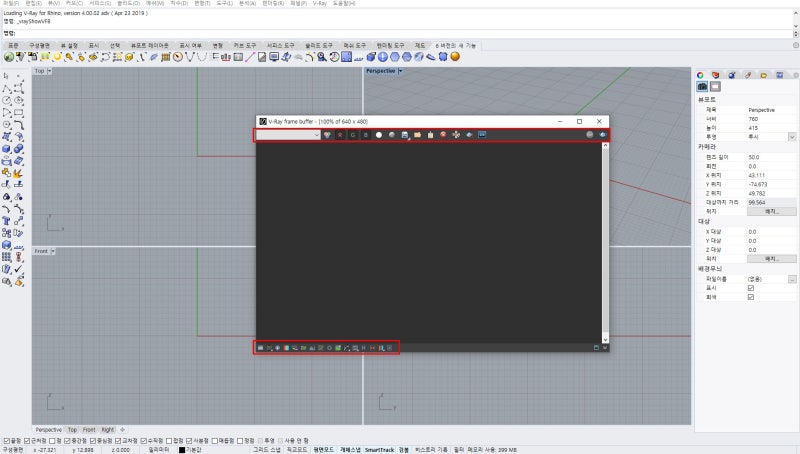Image resolution: width=800 pixels, height=454 pixels.
Task: Switch to blue channel in V-Ray frame buffer
Action: [365, 135]
